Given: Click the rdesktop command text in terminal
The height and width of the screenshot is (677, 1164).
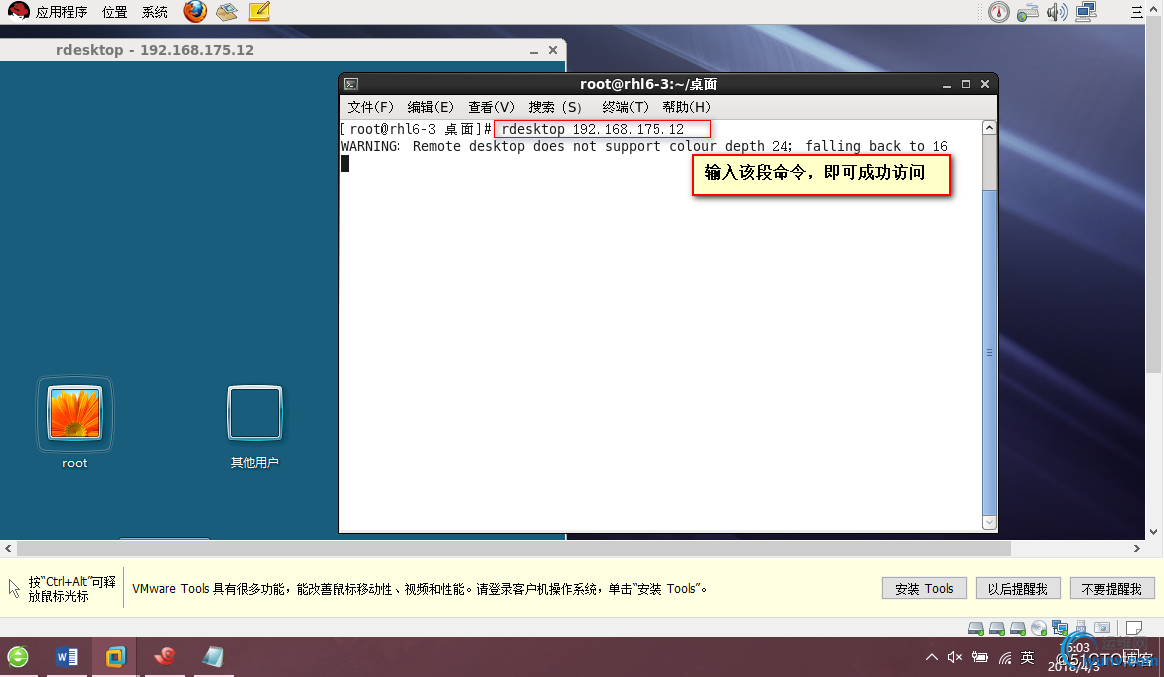Looking at the screenshot, I should point(592,129).
